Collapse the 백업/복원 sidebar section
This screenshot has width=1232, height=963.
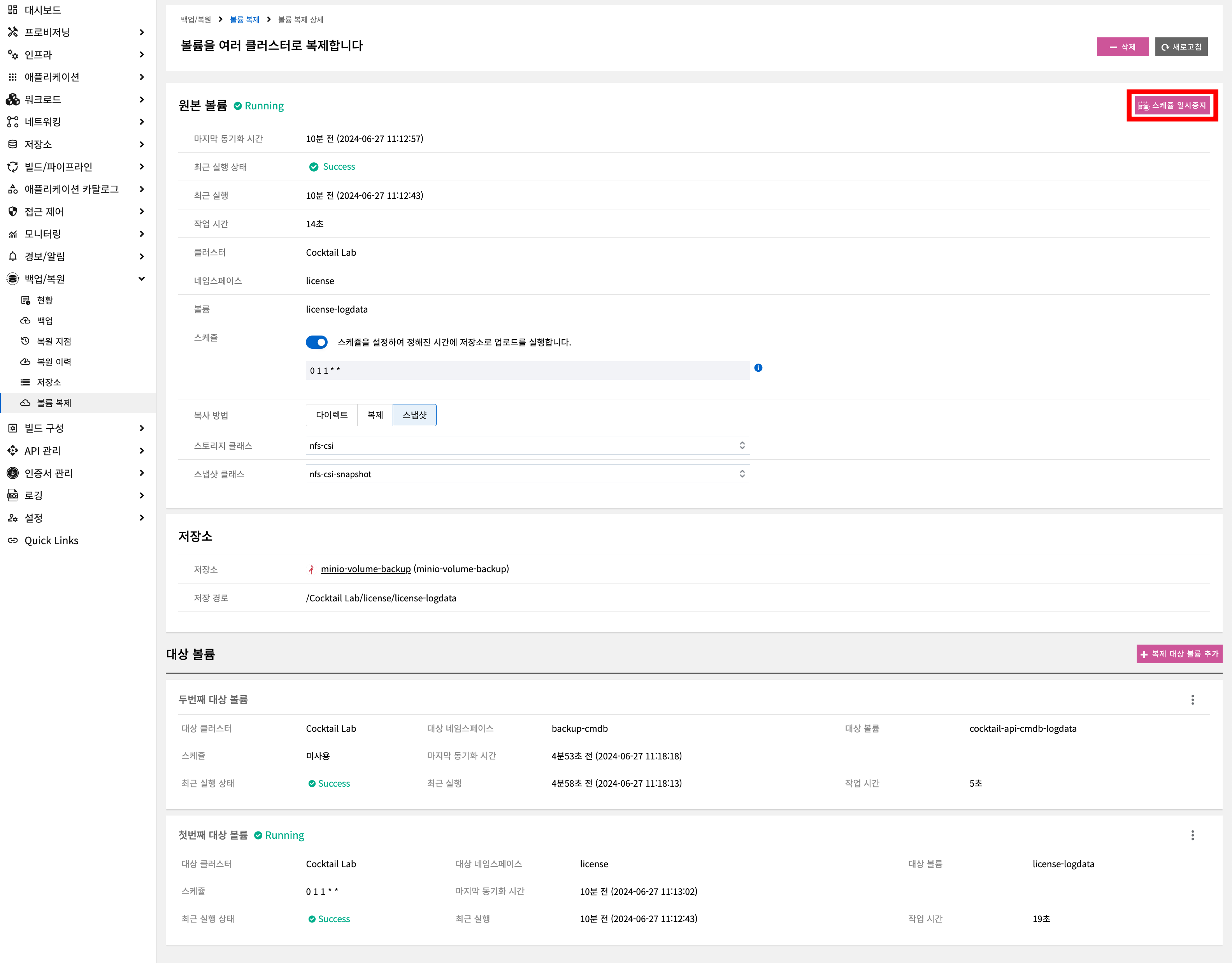coord(142,279)
